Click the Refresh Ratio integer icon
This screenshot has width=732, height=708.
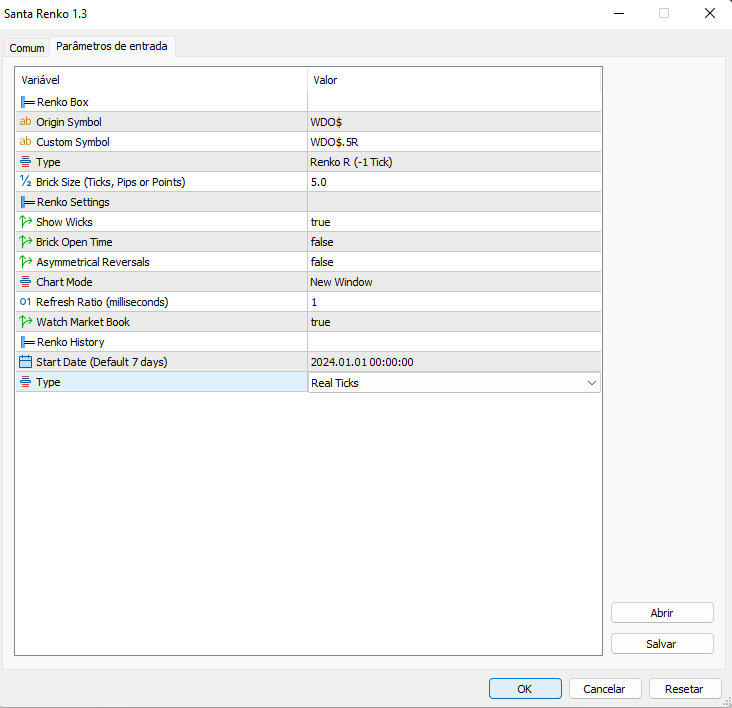pos(25,302)
